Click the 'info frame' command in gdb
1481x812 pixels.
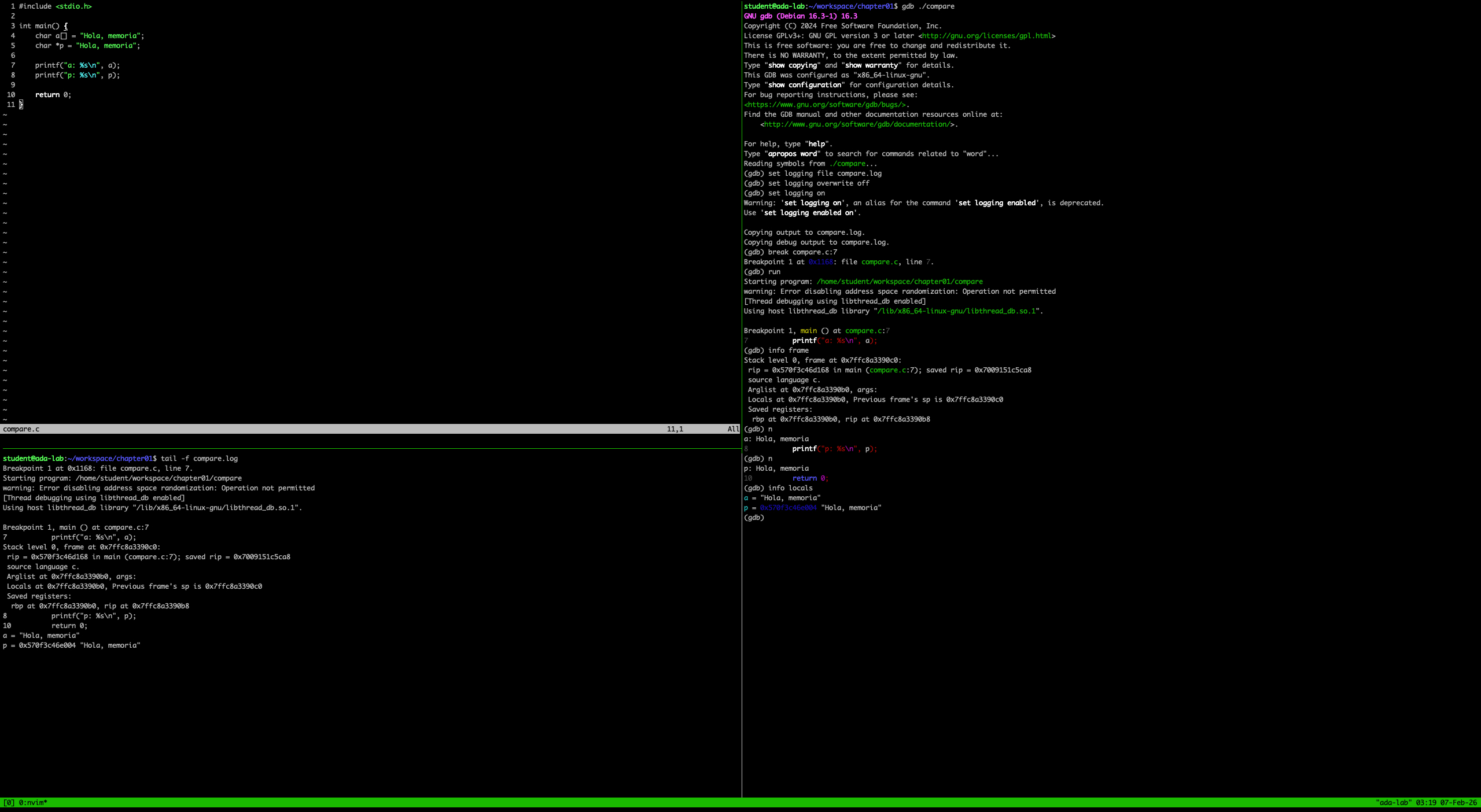(788, 350)
